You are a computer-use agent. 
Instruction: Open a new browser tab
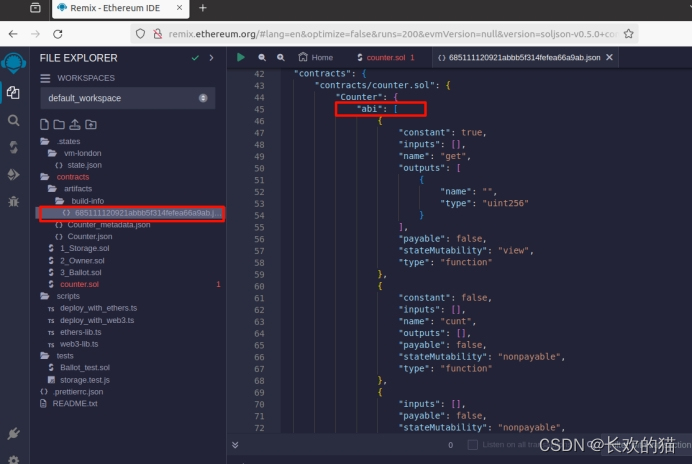203,8
